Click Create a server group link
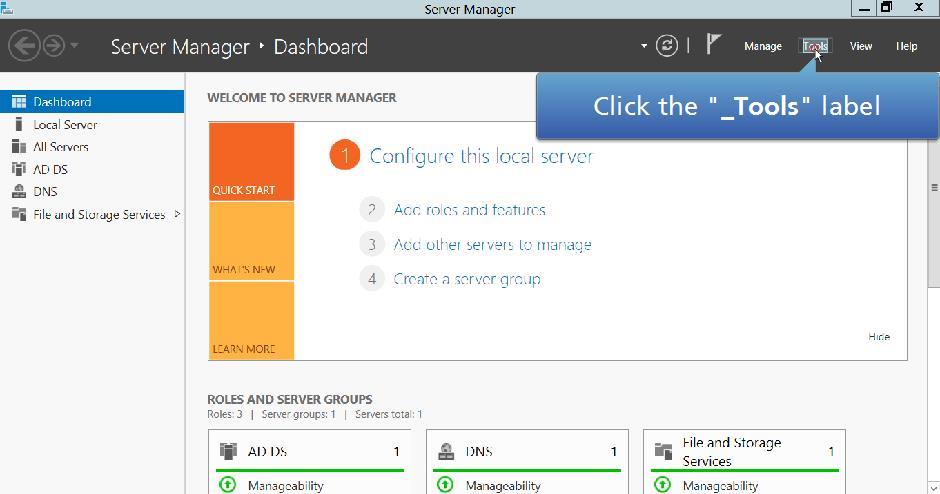 pyautogui.click(x=467, y=279)
